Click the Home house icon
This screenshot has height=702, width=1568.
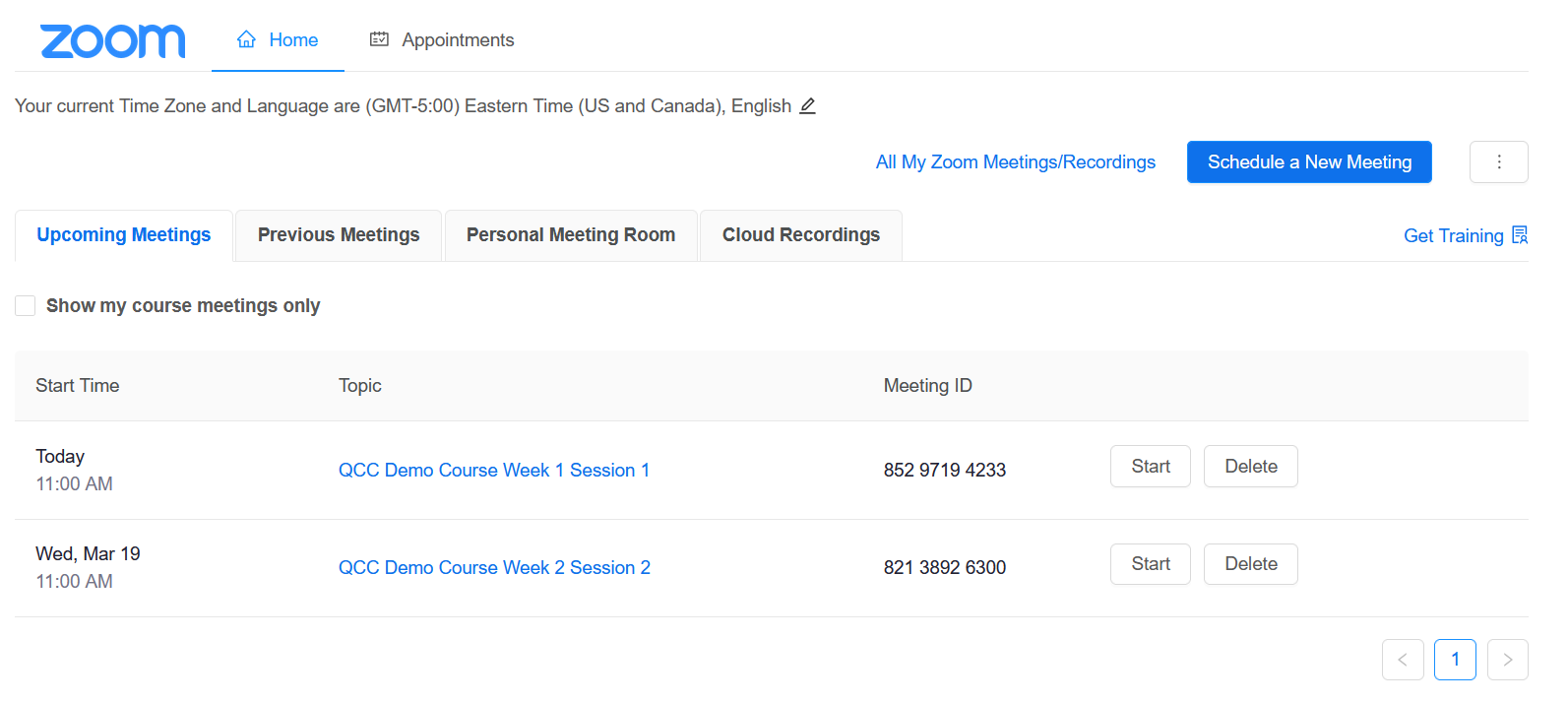tap(246, 39)
